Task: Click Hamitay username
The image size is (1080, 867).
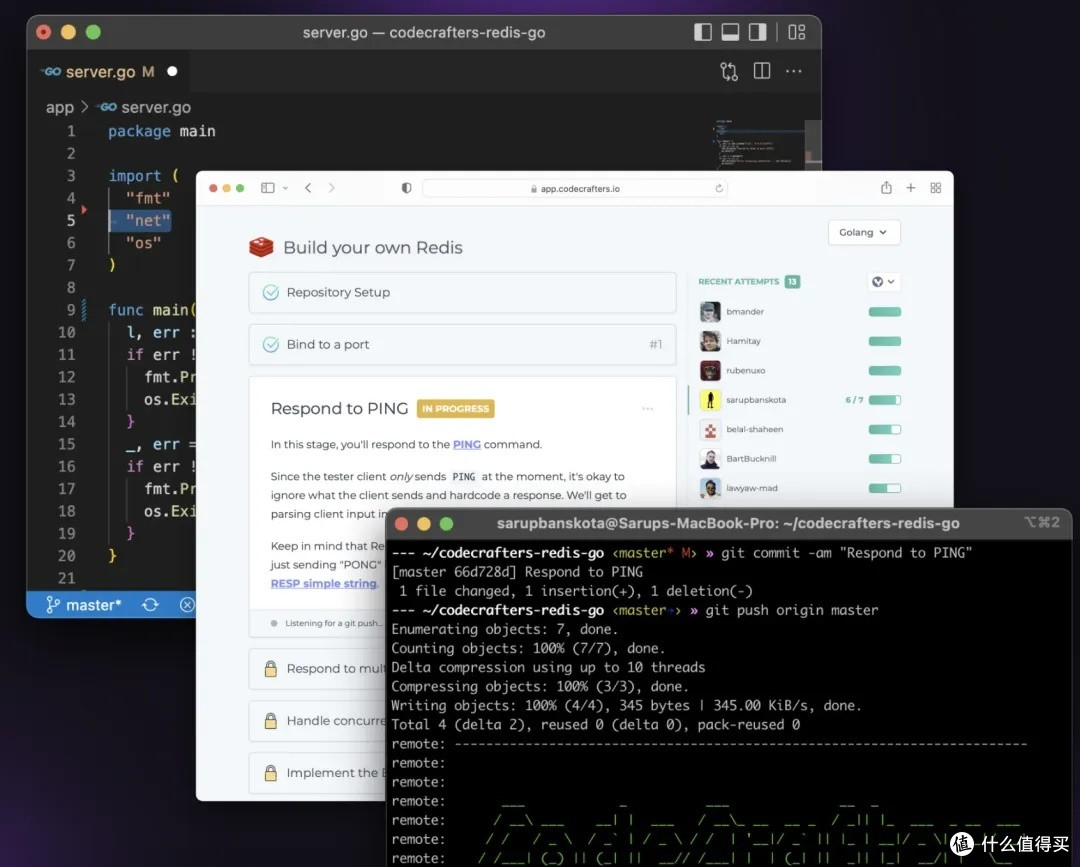Action: tap(743, 341)
